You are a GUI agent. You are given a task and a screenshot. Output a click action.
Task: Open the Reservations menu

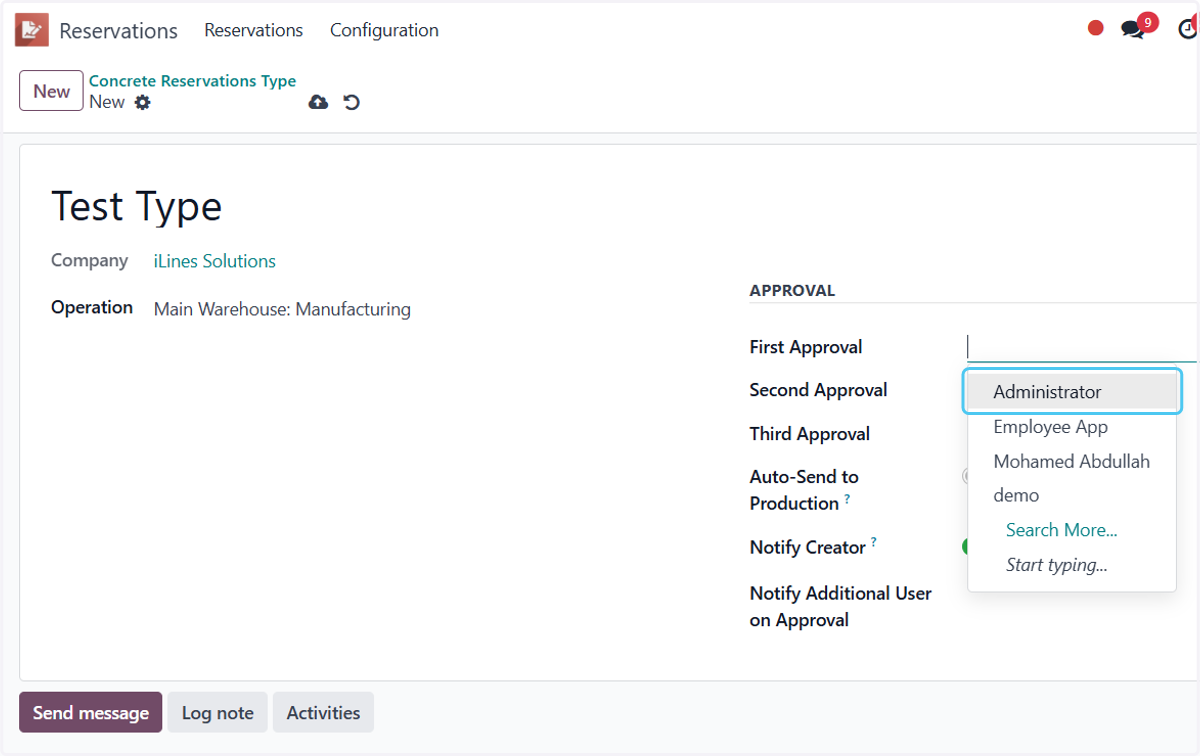[x=253, y=30]
